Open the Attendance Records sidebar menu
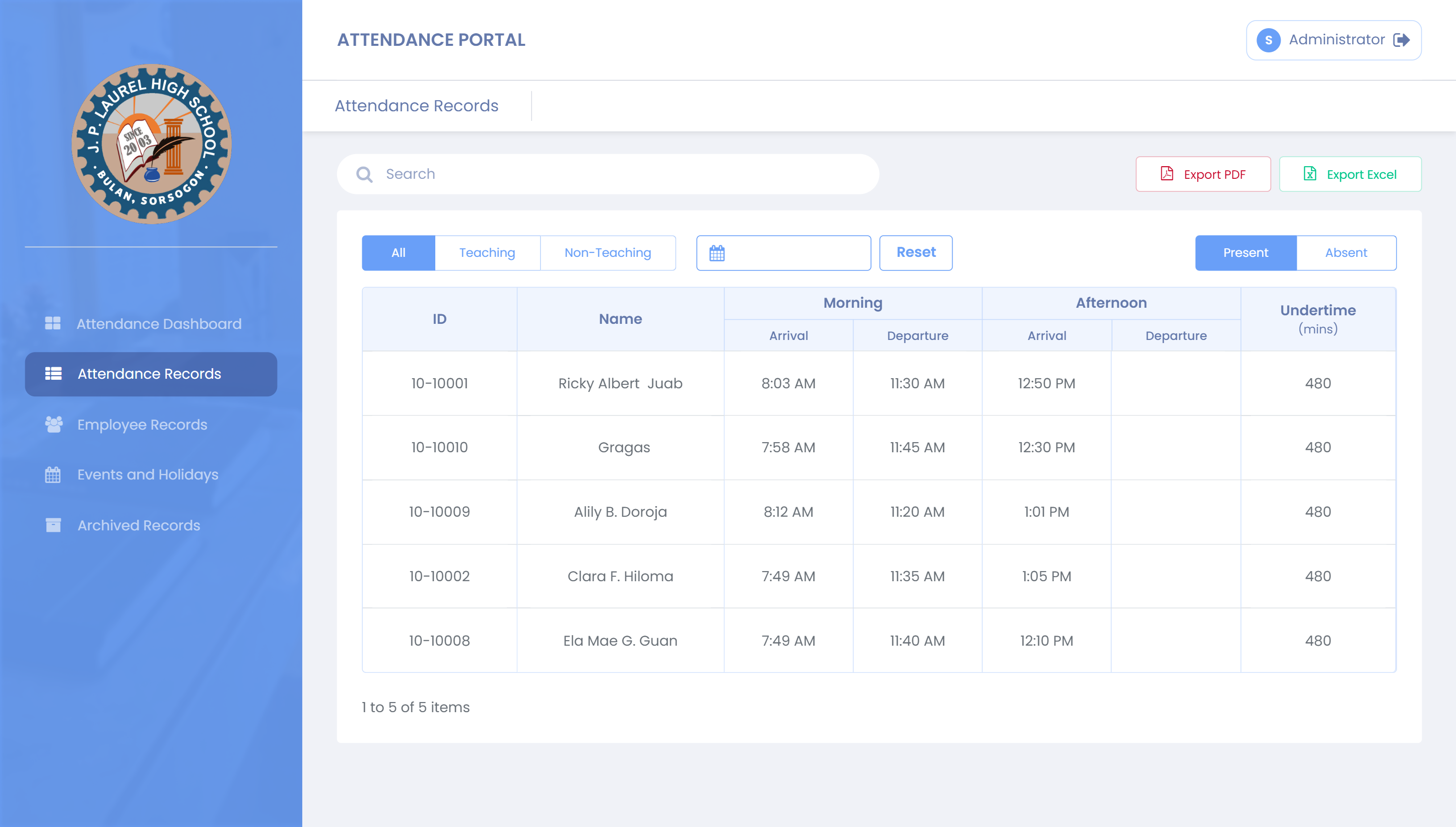The height and width of the screenshot is (827, 1456). coord(151,374)
